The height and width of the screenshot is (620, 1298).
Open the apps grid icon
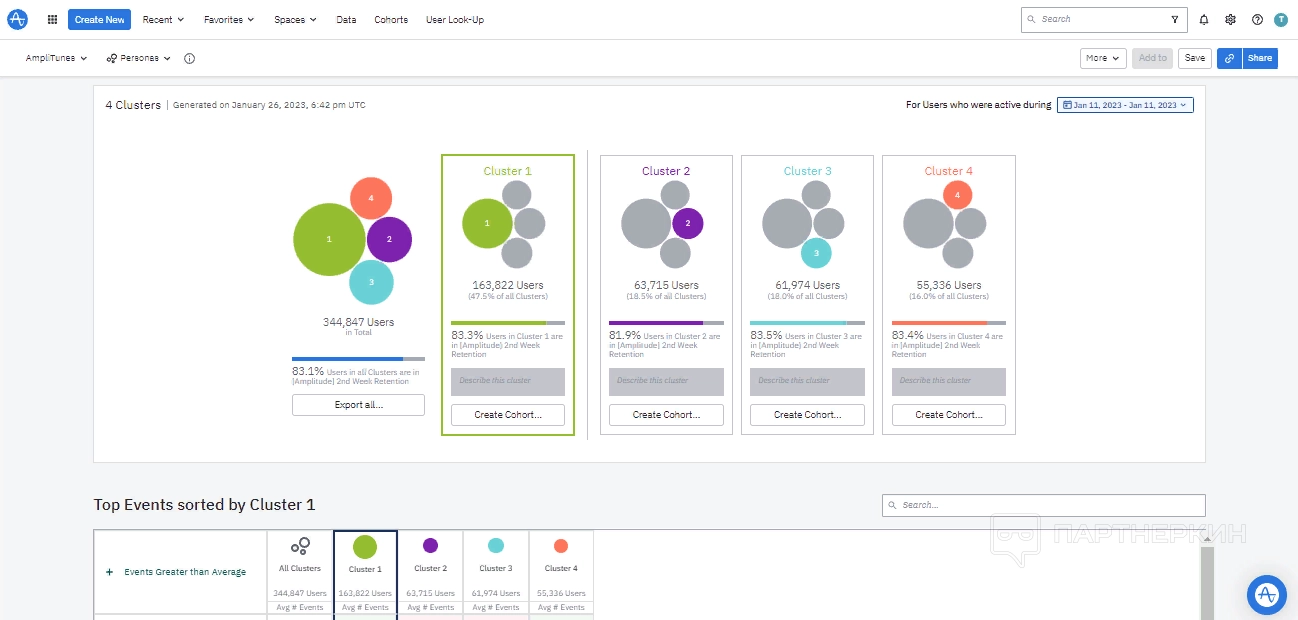52,19
